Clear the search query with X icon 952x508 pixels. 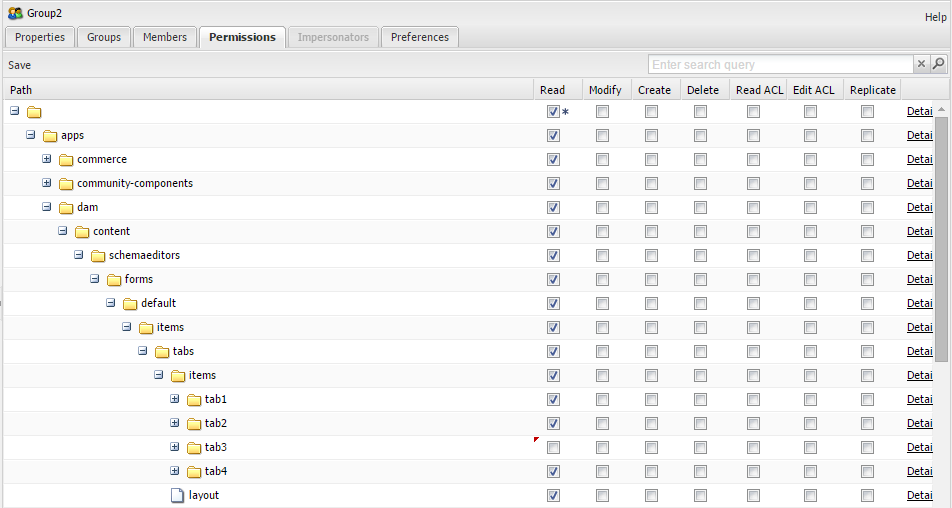tap(921, 64)
